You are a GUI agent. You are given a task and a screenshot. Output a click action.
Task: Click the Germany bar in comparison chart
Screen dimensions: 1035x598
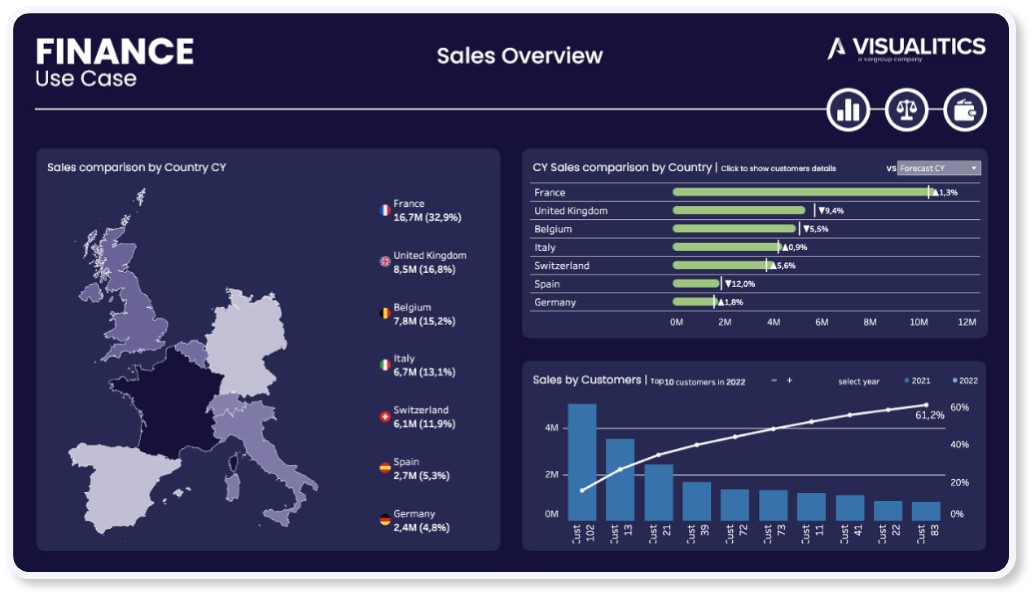pyautogui.click(x=693, y=302)
